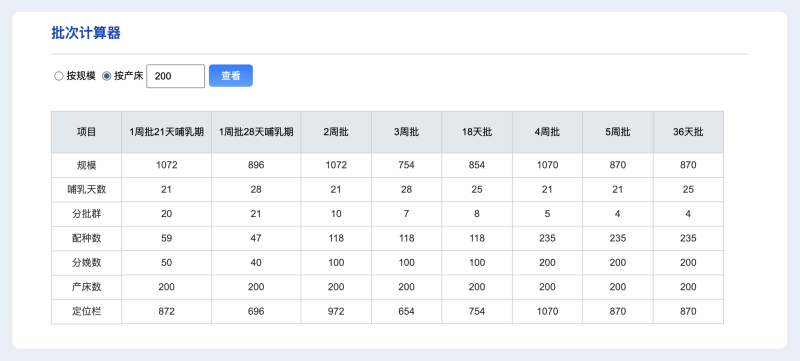Select the 按规模 radio button

coord(59,76)
